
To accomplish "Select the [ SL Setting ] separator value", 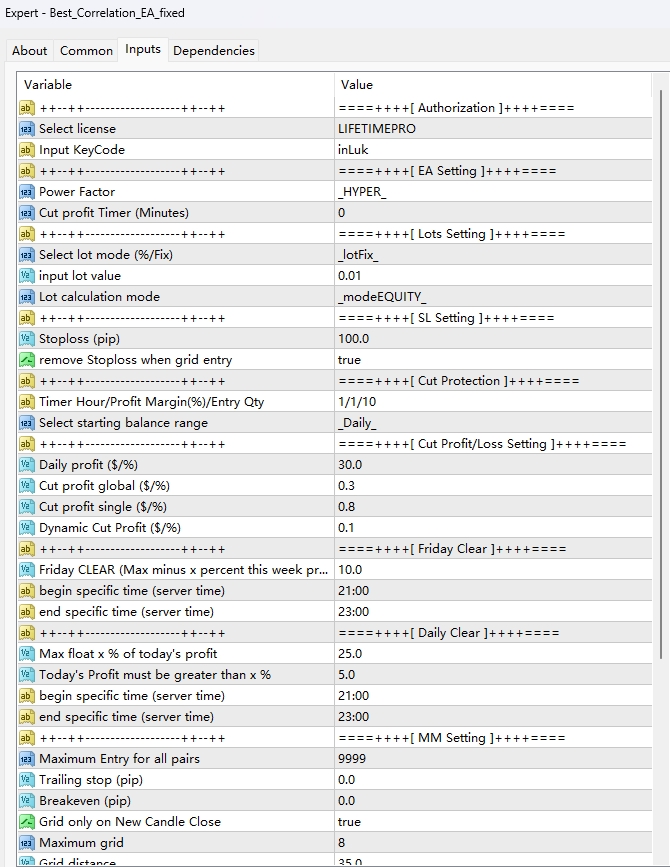I will (493, 318).
